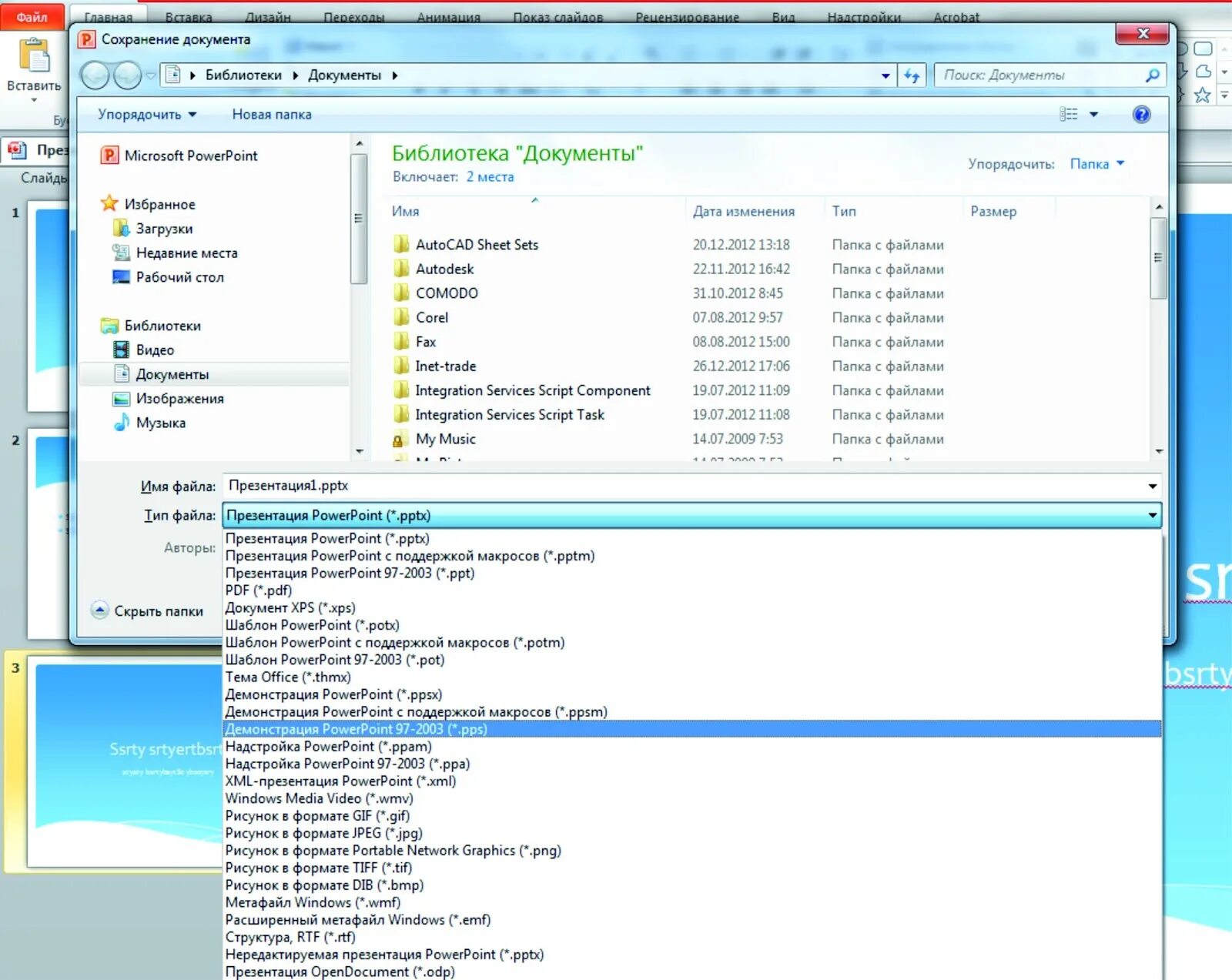Open help with the blue question mark icon
1232x980 pixels.
(x=1142, y=115)
